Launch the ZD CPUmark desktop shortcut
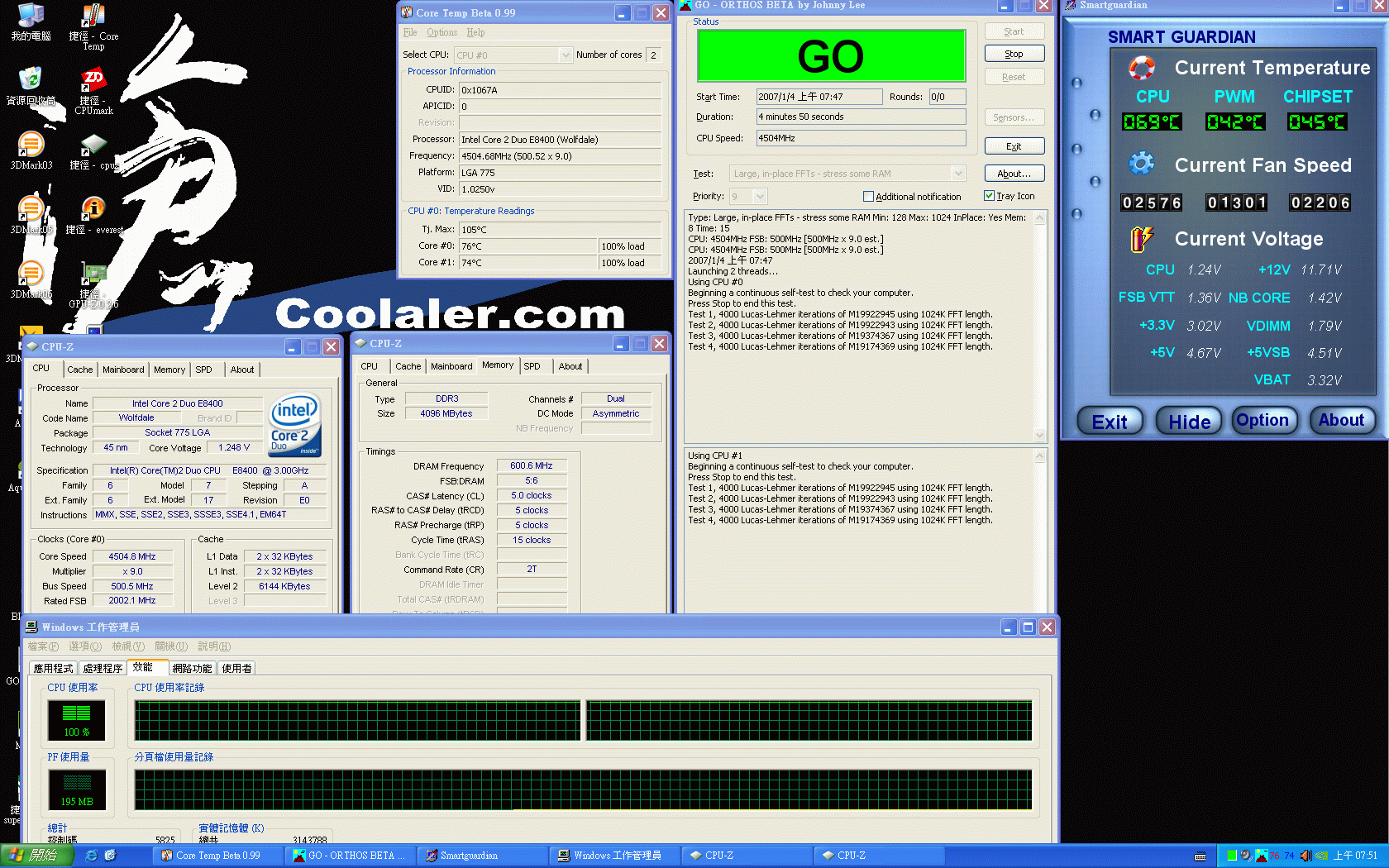The width and height of the screenshot is (1389, 868). (93, 91)
